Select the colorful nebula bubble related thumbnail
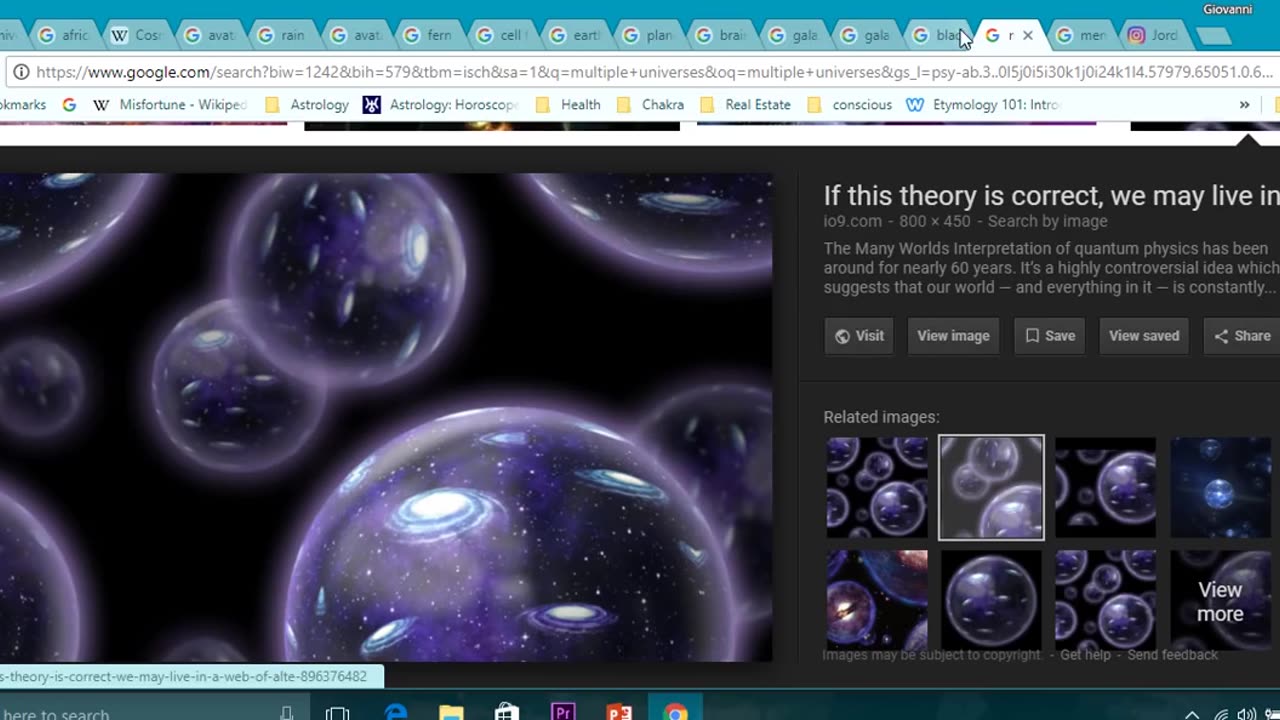This screenshot has width=1280, height=720. (877, 600)
